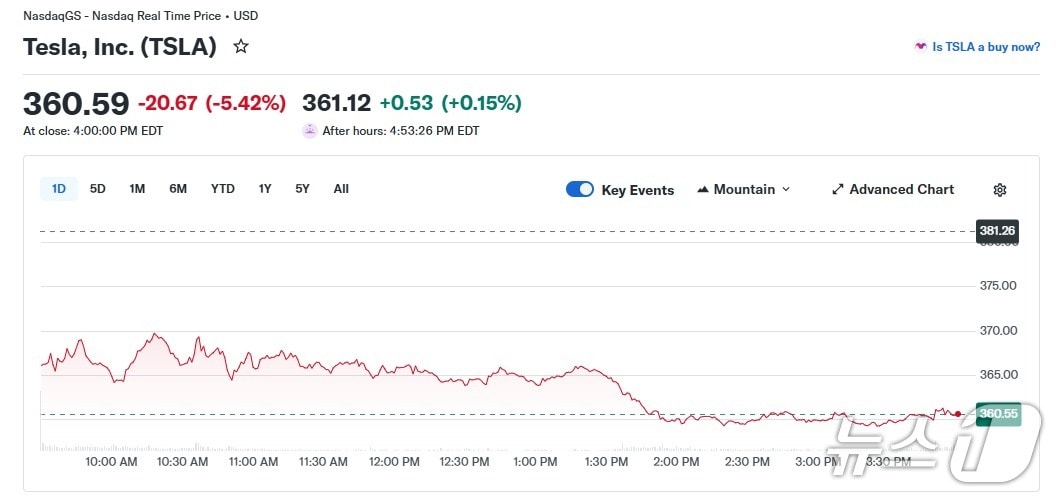Click the Advanced Chart expand icon
Screen dimensions: 1058x499
tap(838, 190)
